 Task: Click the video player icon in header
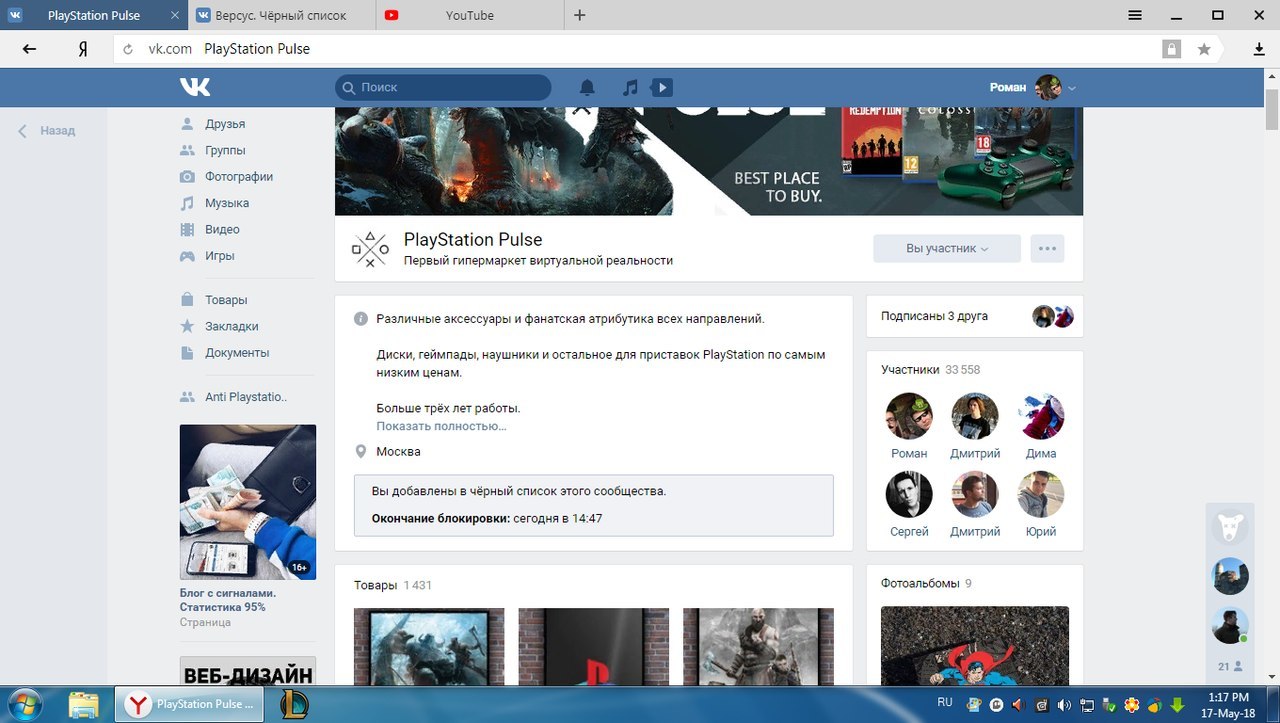point(661,88)
